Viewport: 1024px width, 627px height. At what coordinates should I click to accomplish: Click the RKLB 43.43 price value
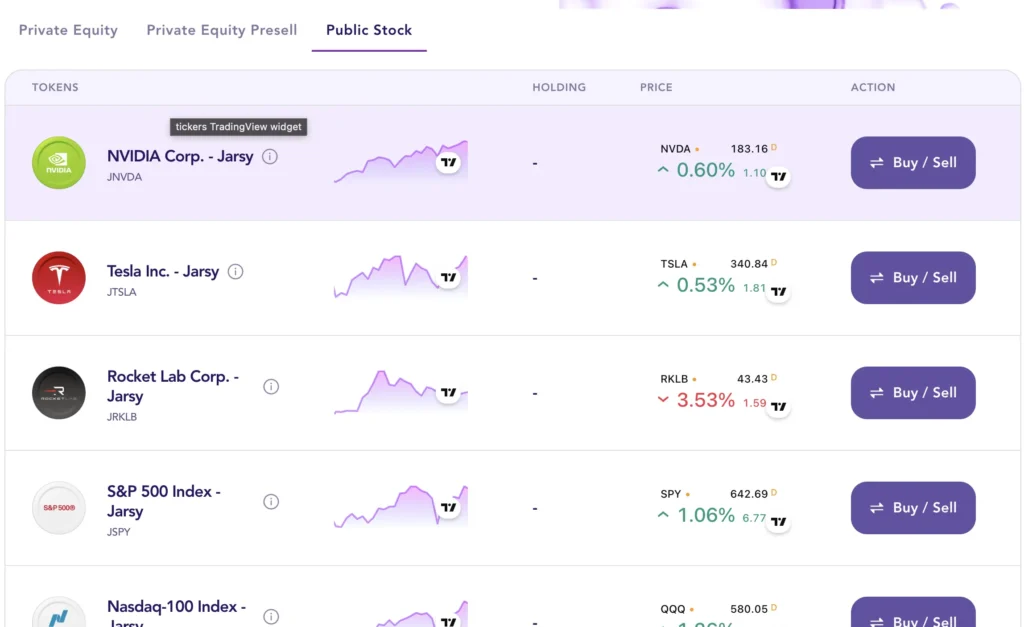752,379
